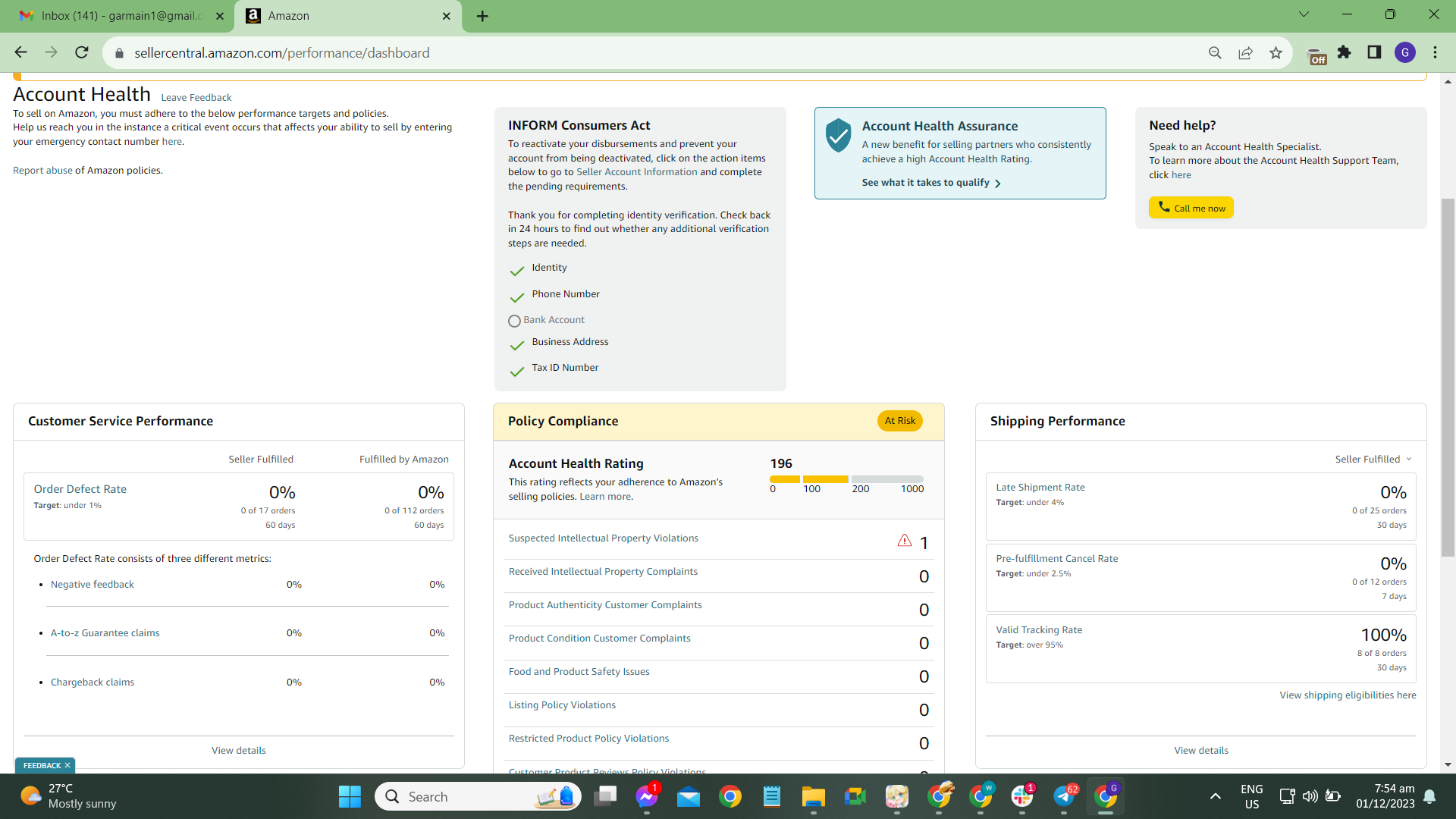Open the Order Defect Rate link

point(80,489)
